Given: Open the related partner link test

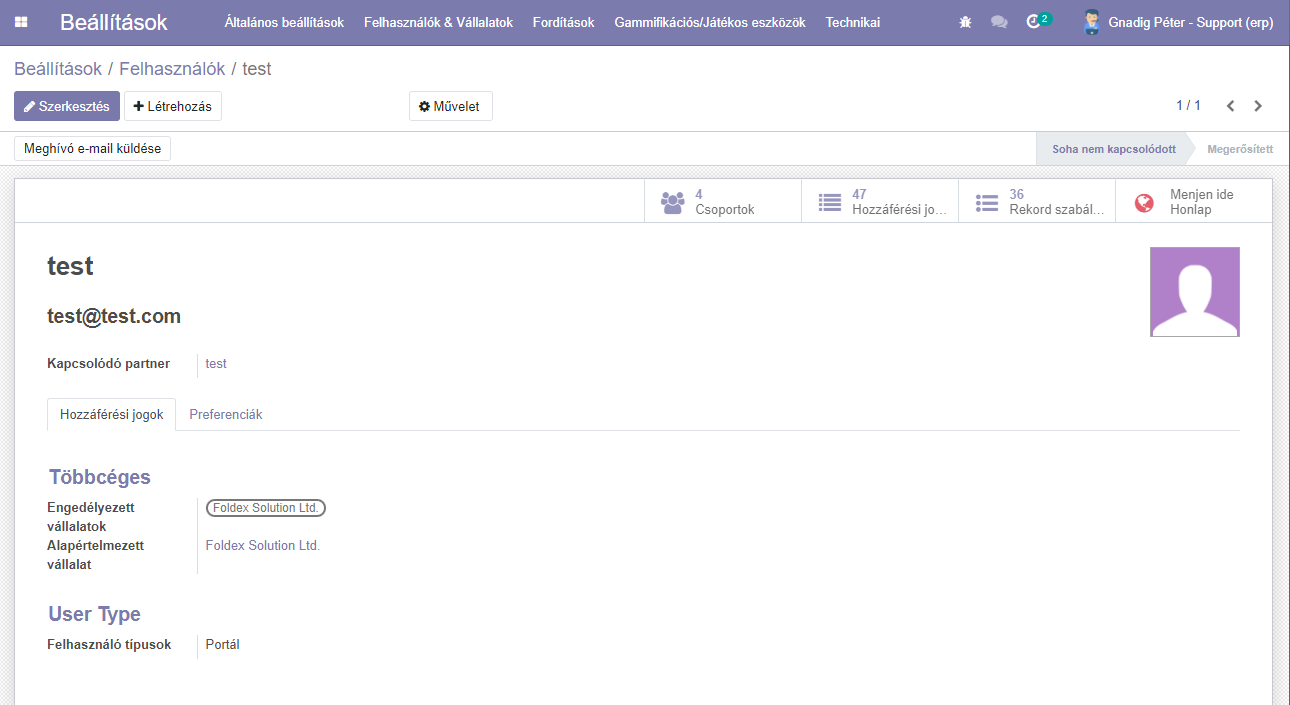Looking at the screenshot, I should tap(216, 364).
